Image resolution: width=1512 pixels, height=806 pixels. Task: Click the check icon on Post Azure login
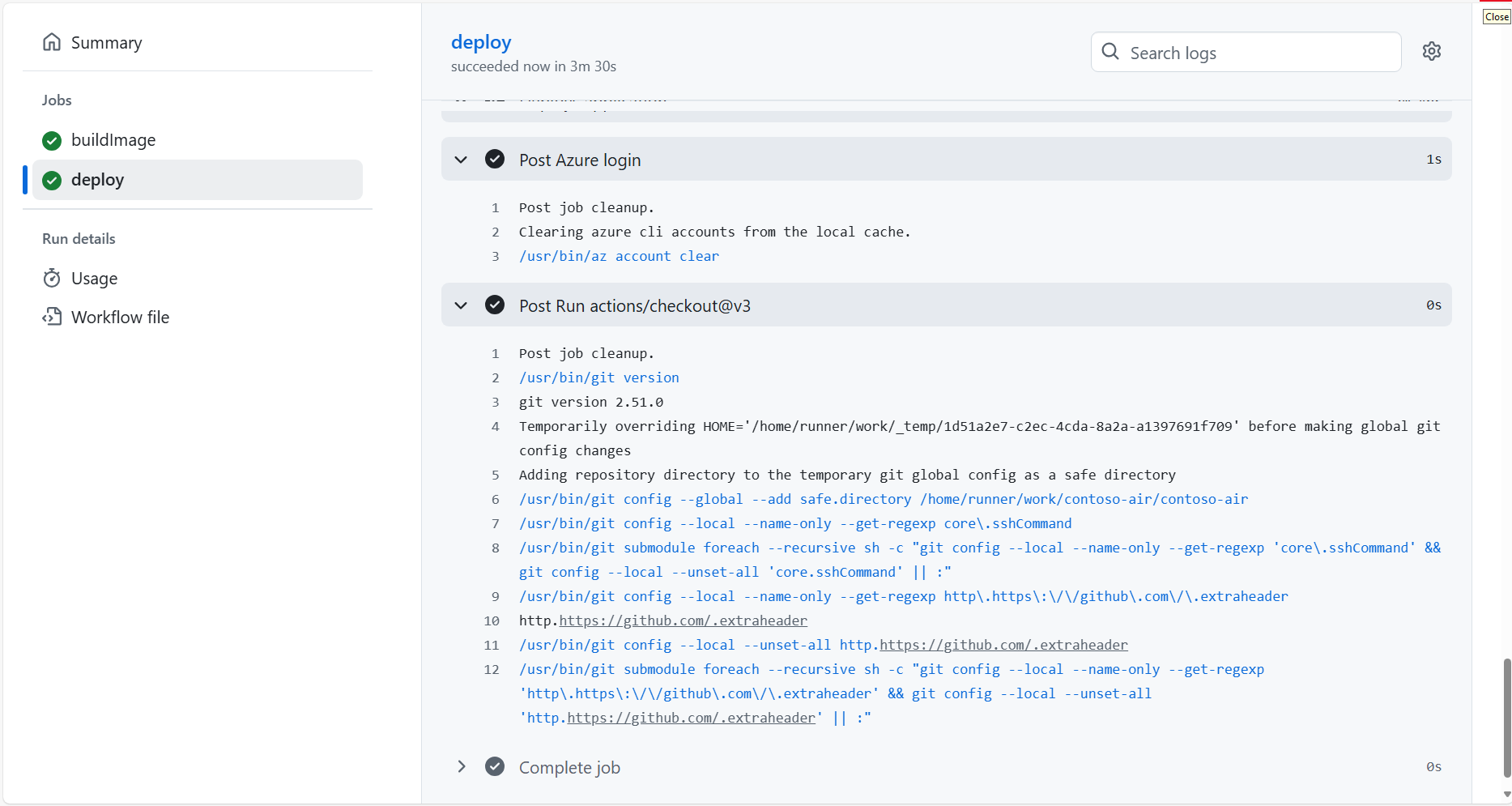pos(495,159)
